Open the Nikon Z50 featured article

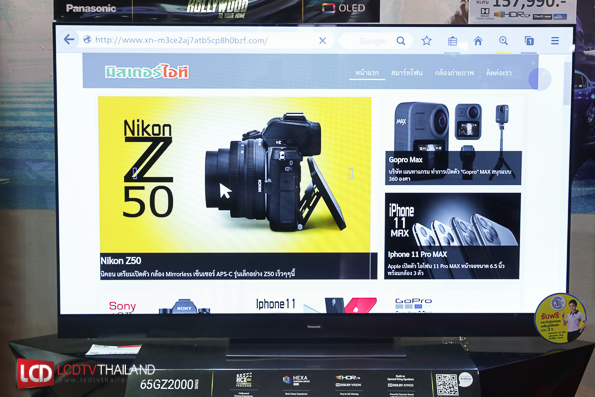(238, 188)
